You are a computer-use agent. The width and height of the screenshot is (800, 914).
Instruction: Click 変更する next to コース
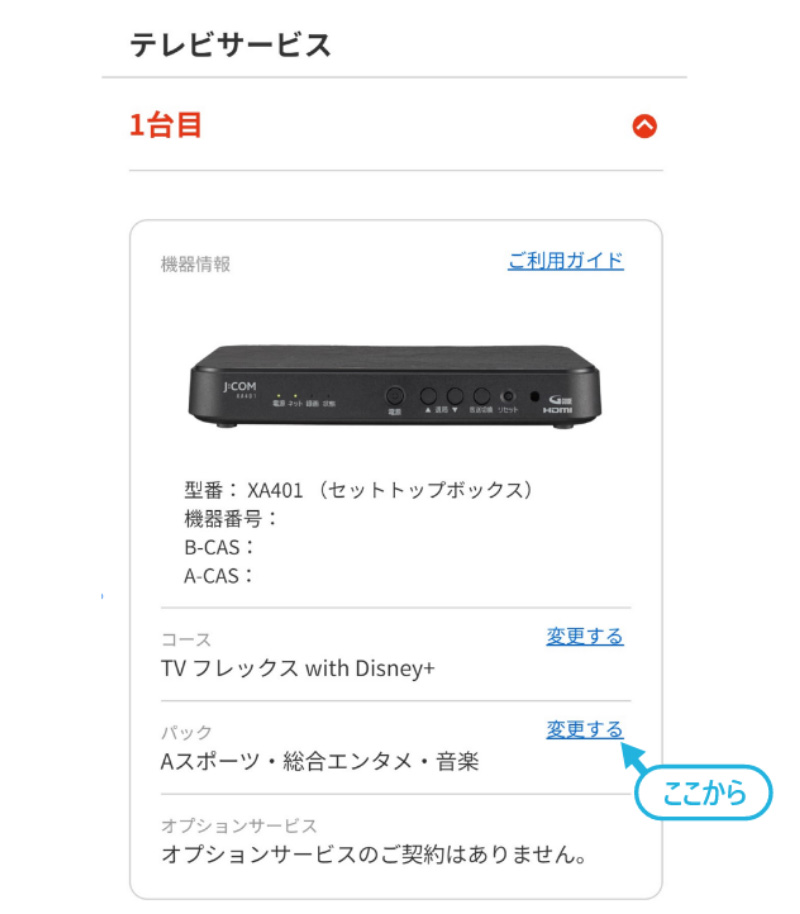(585, 636)
